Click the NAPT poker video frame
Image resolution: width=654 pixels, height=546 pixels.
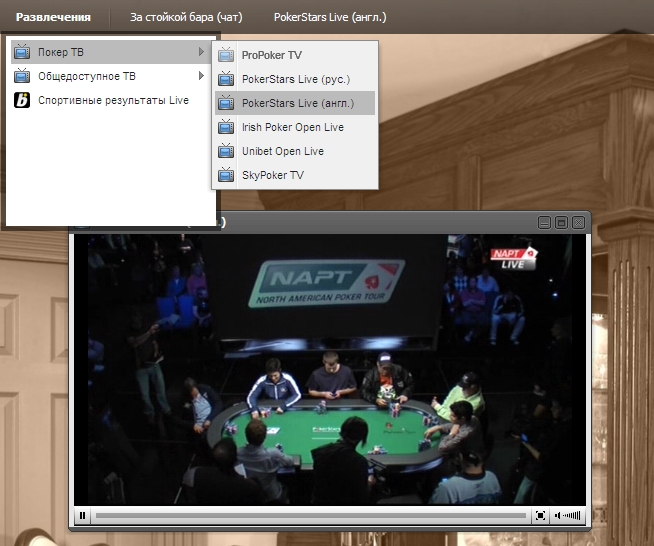pos(330,370)
